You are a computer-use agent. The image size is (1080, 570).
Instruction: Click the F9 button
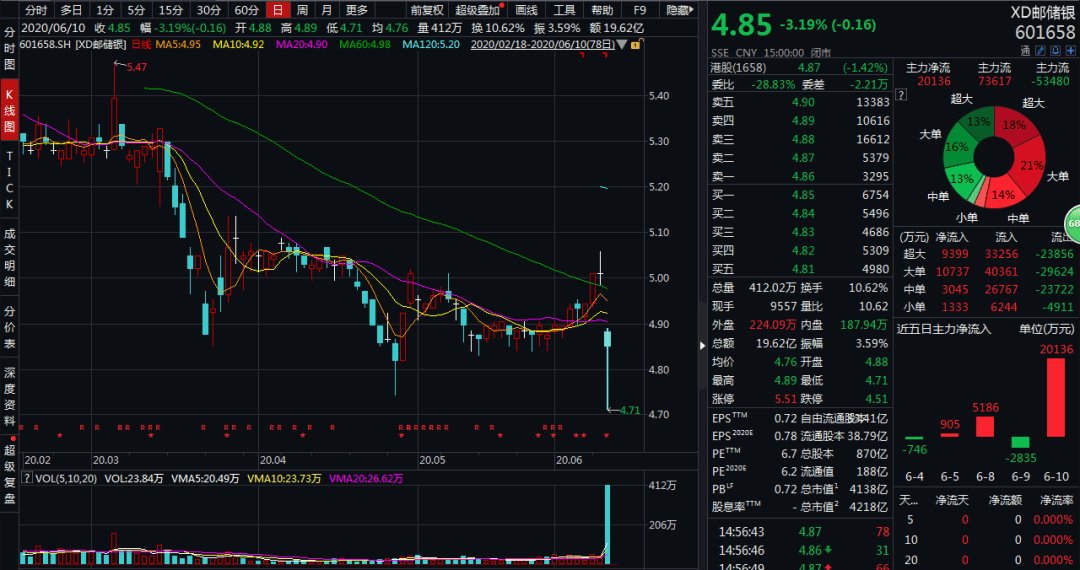[x=639, y=10]
